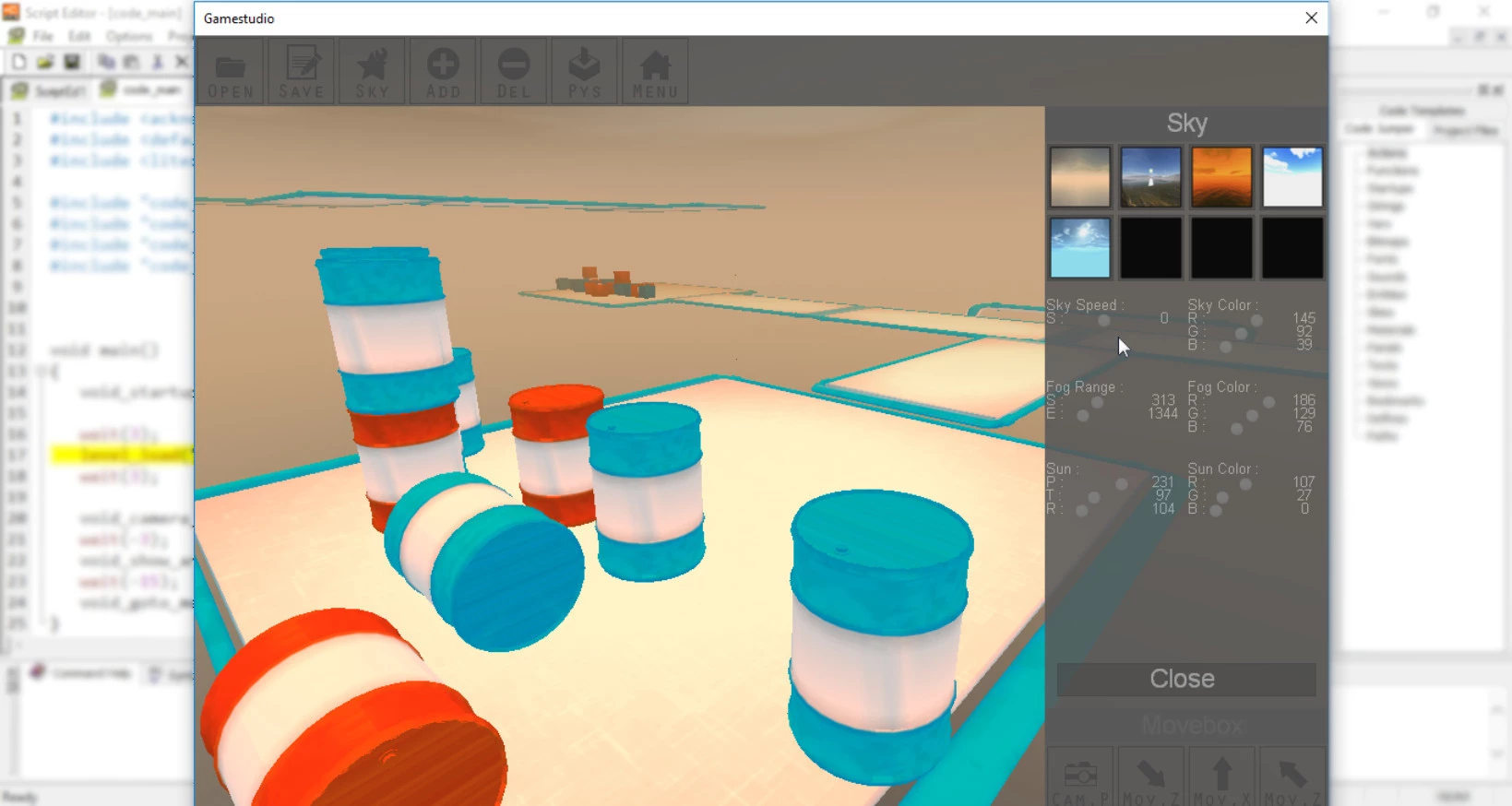The height and width of the screenshot is (806, 1512).
Task: Adjust the Sun P slider
Action: pos(1122,484)
